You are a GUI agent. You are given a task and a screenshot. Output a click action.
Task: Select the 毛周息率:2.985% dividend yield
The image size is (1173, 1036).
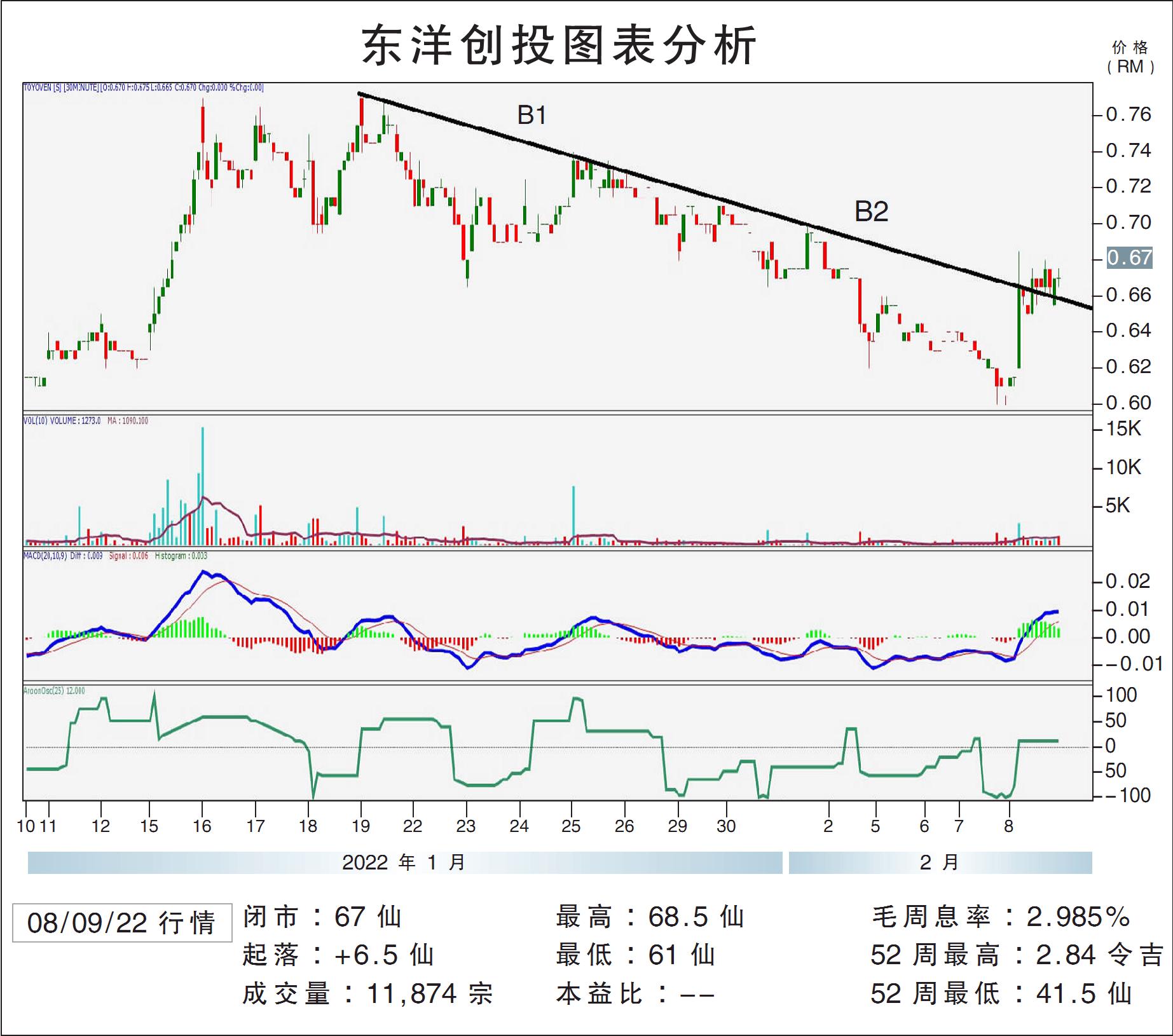point(1001,917)
